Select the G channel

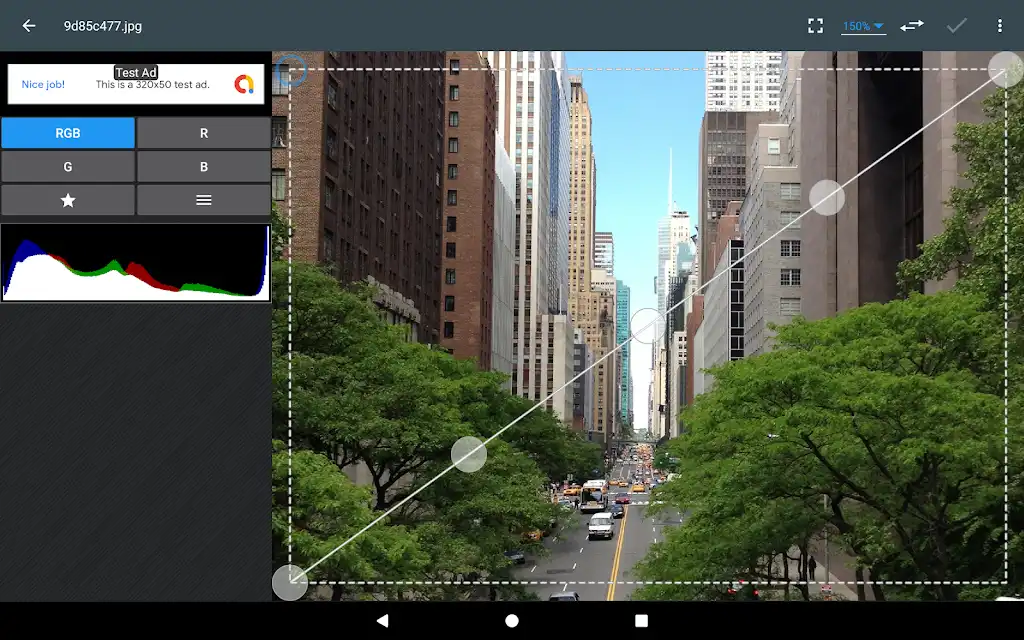coord(68,167)
